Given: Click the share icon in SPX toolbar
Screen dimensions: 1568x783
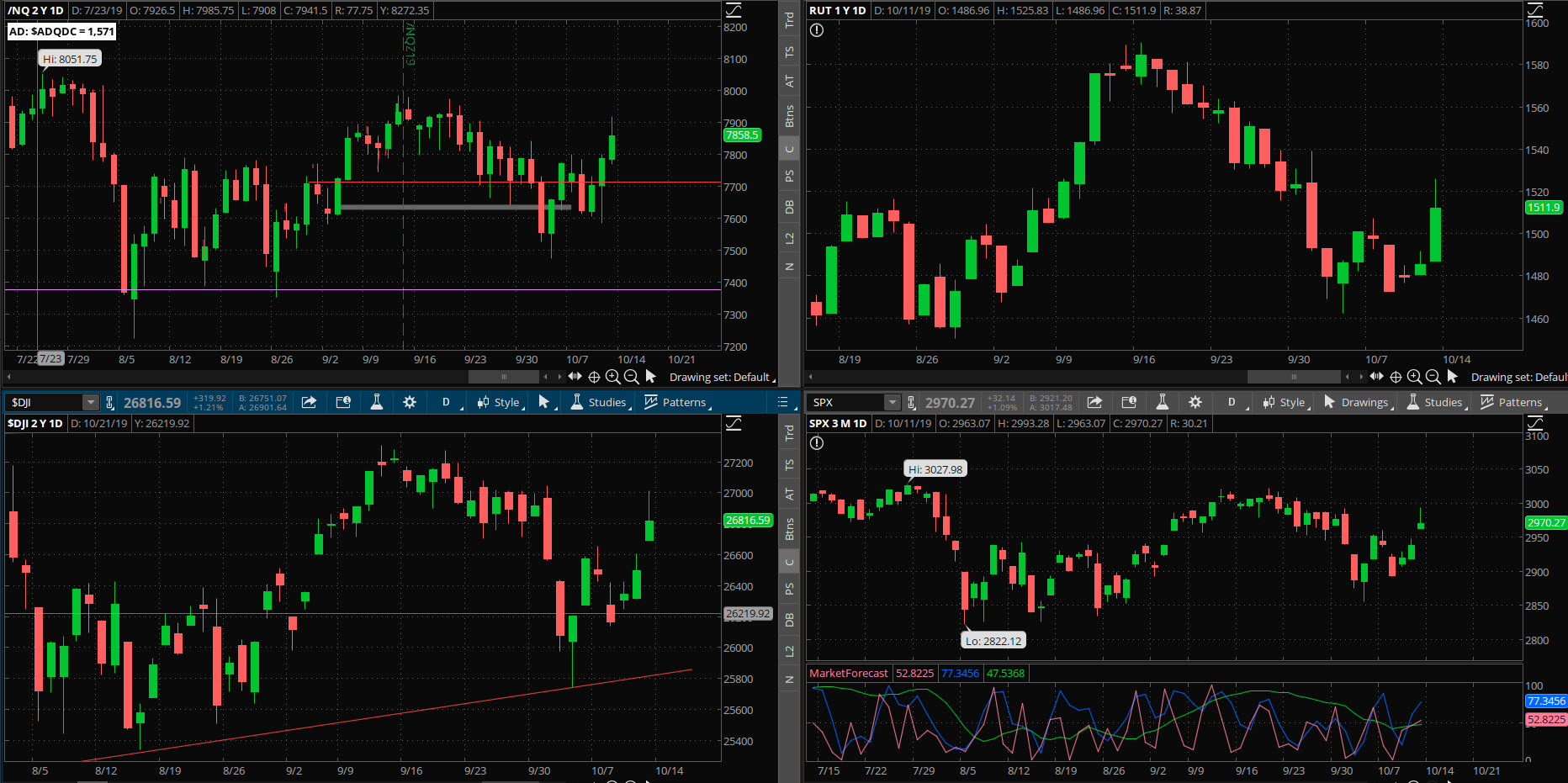Looking at the screenshot, I should (1094, 402).
